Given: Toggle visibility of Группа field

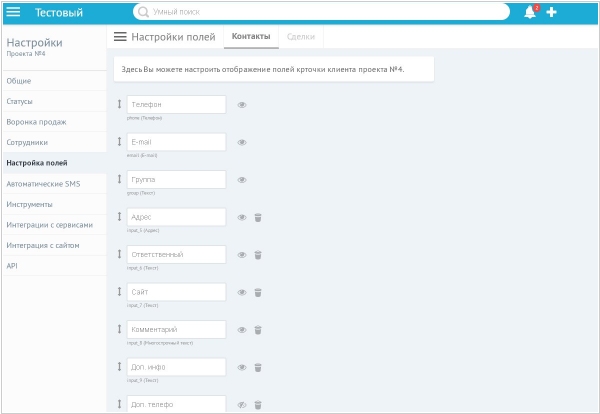Looking at the screenshot, I should 242,180.
